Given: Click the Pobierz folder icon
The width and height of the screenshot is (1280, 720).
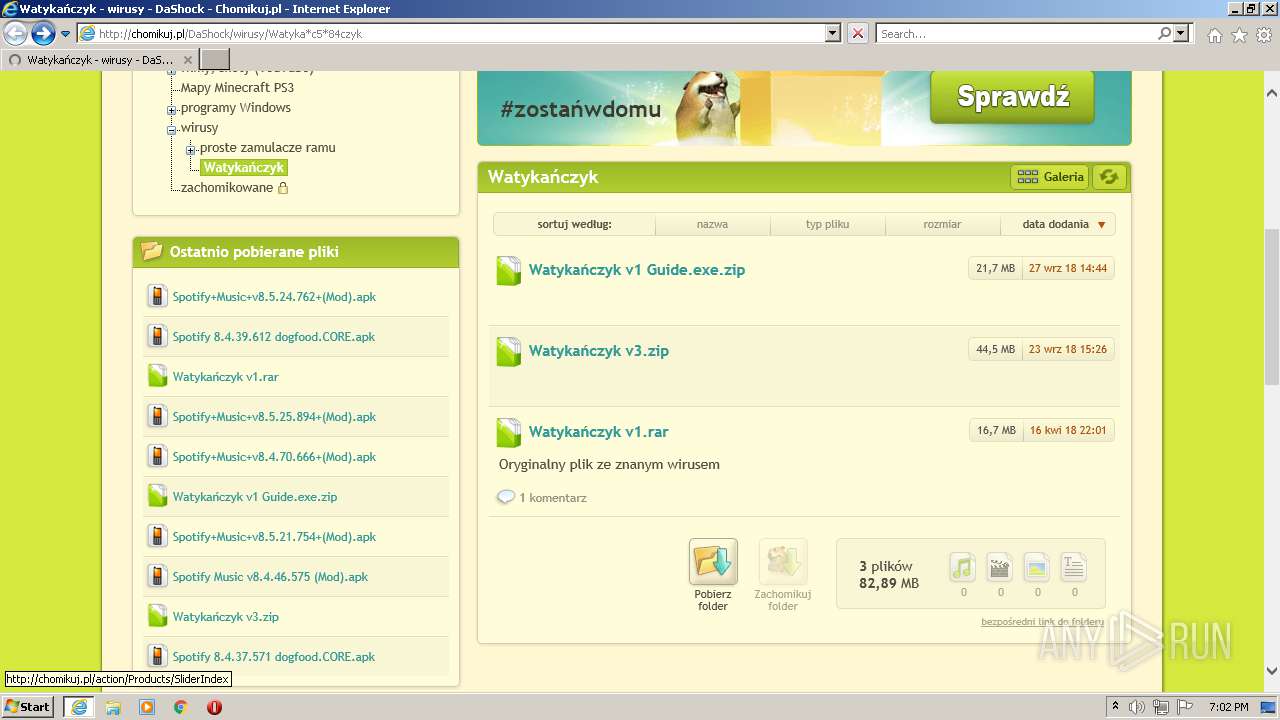Looking at the screenshot, I should (x=713, y=562).
